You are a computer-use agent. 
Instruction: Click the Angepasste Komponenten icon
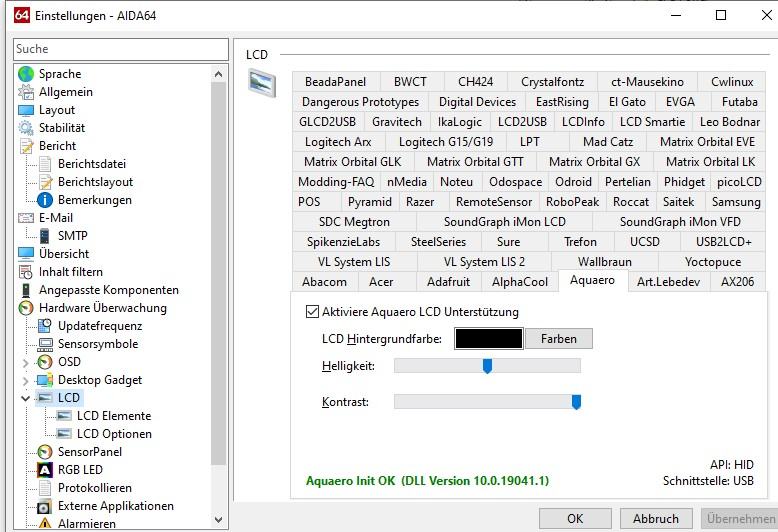(x=26, y=290)
